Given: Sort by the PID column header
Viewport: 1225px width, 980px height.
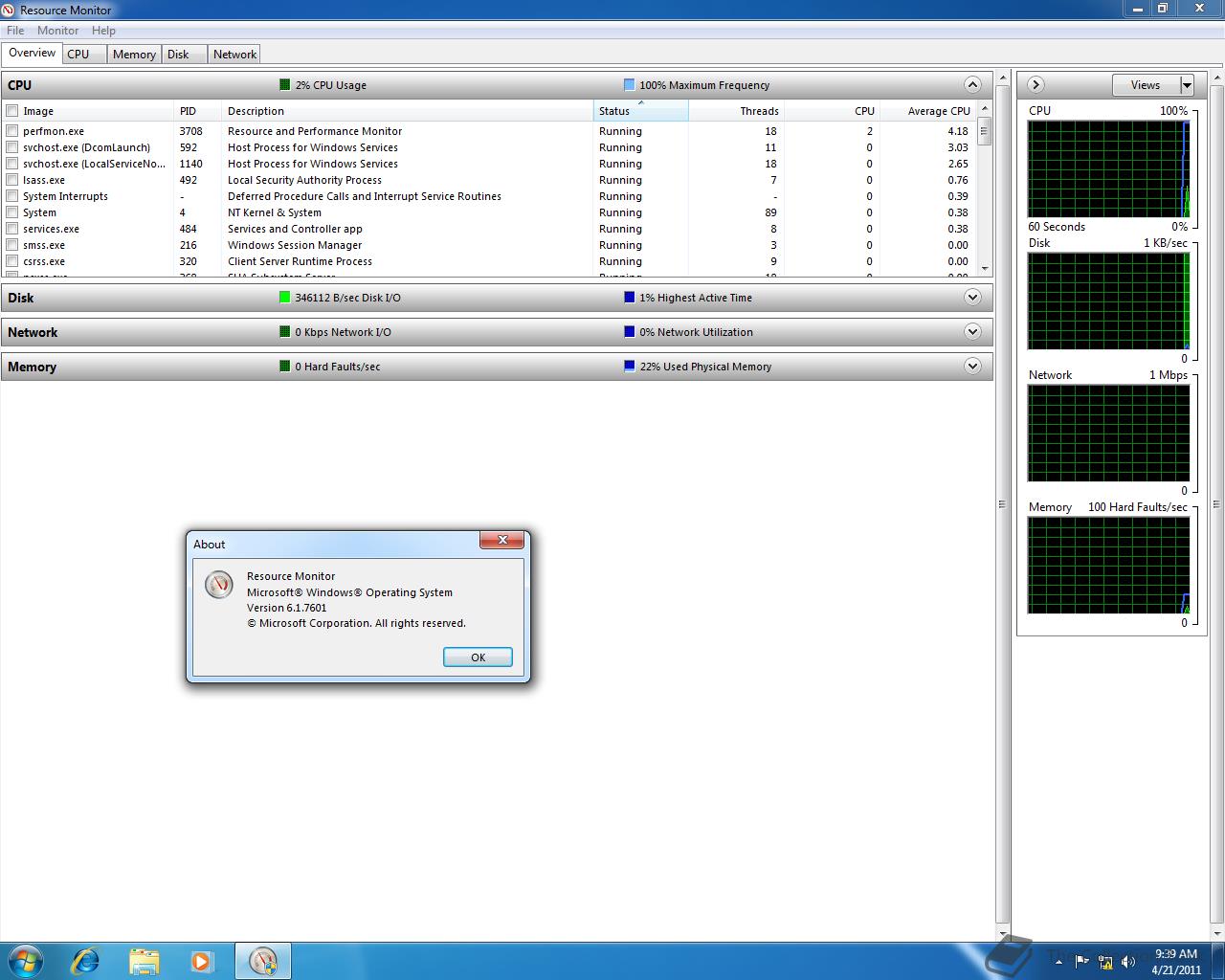Looking at the screenshot, I should click(197, 111).
